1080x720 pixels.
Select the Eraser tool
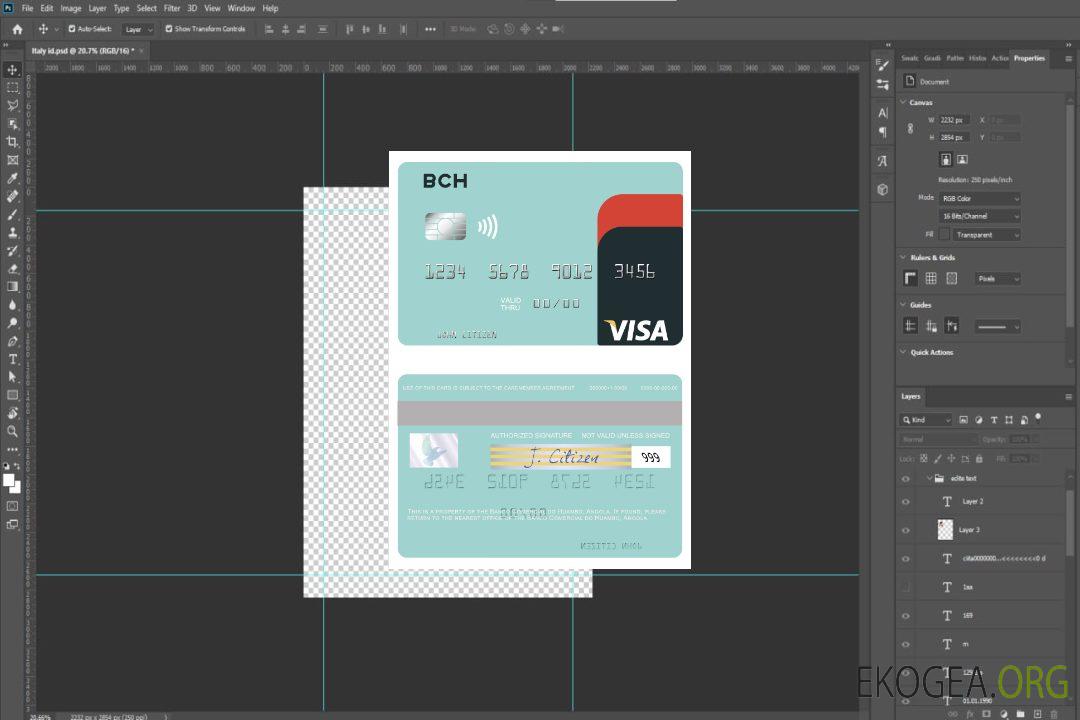pyautogui.click(x=12, y=269)
